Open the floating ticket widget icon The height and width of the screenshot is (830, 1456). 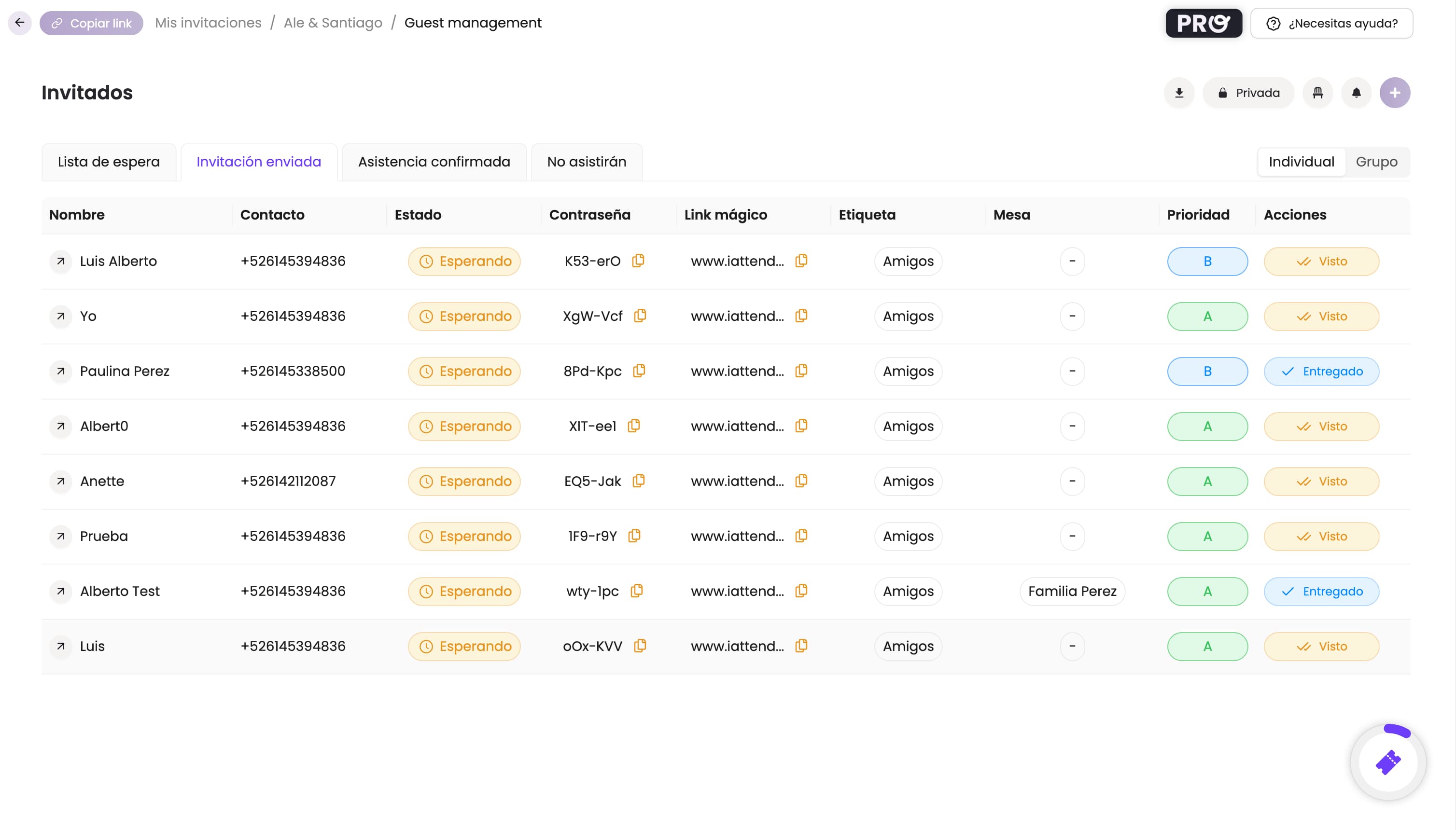coord(1387,762)
